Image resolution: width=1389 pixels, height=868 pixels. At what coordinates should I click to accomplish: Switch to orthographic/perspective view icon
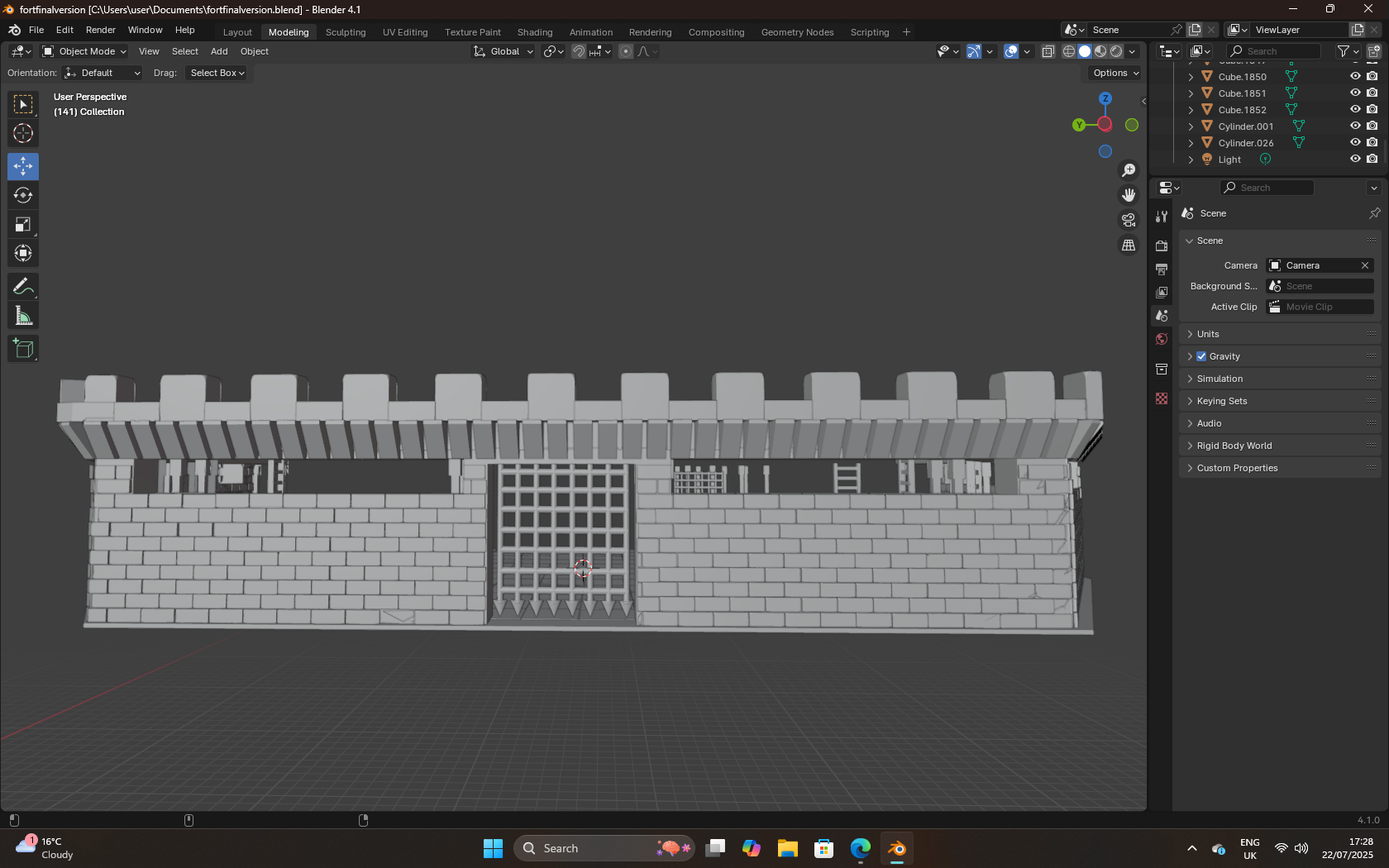(1129, 246)
